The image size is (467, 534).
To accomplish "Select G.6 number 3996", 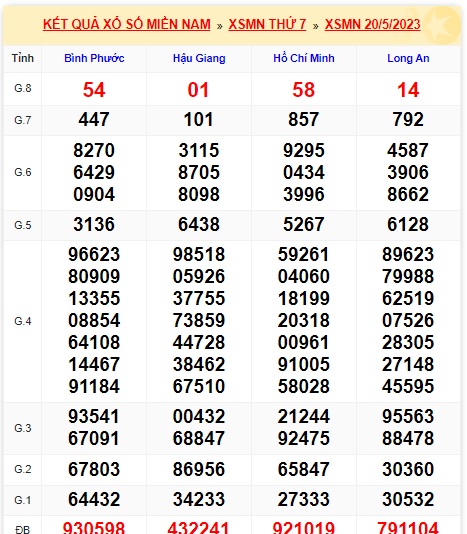I will 304,194.
